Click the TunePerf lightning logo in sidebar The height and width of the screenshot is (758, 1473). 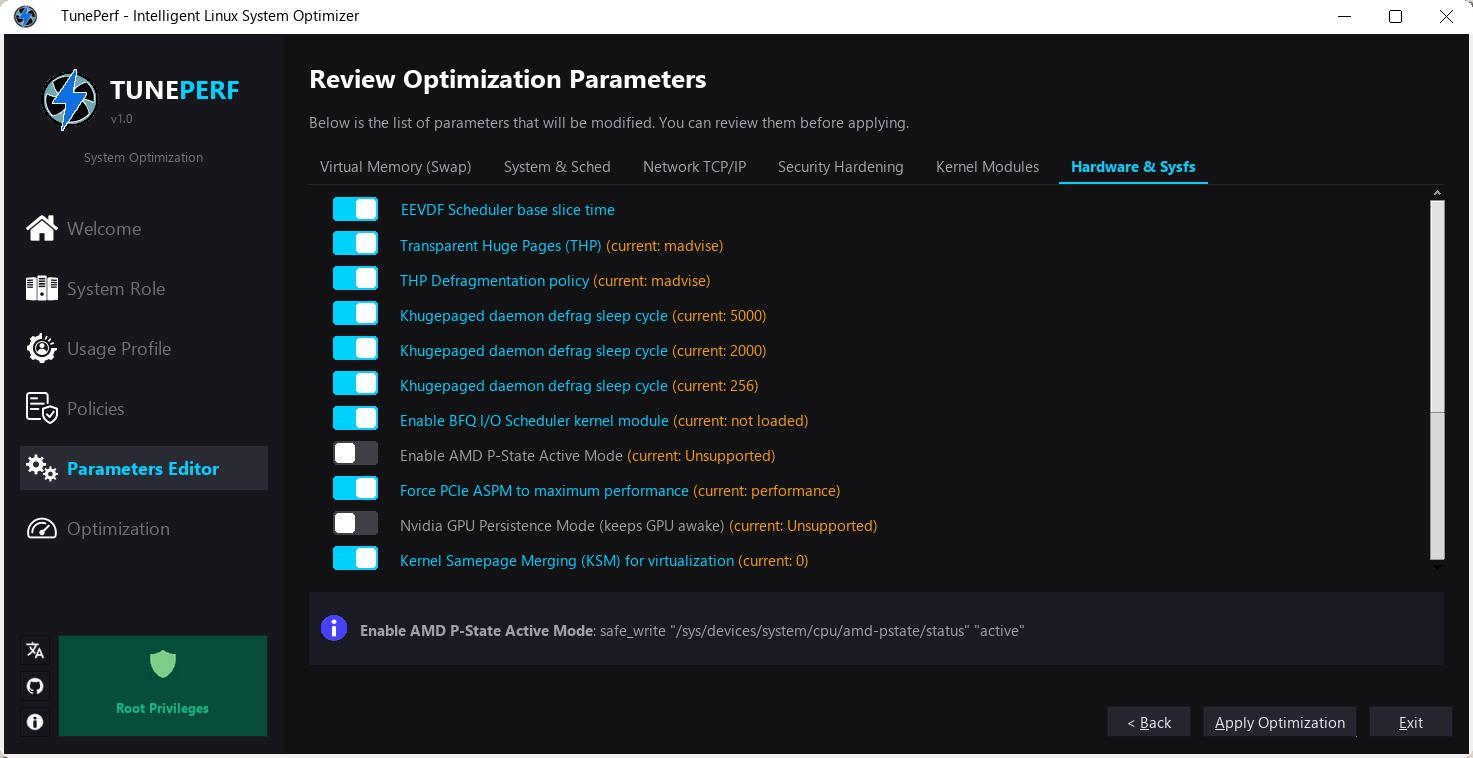click(70, 100)
